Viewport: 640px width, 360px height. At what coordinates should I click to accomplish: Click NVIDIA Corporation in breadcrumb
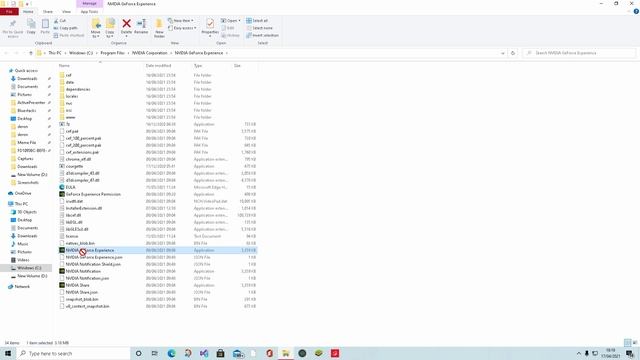pos(149,53)
